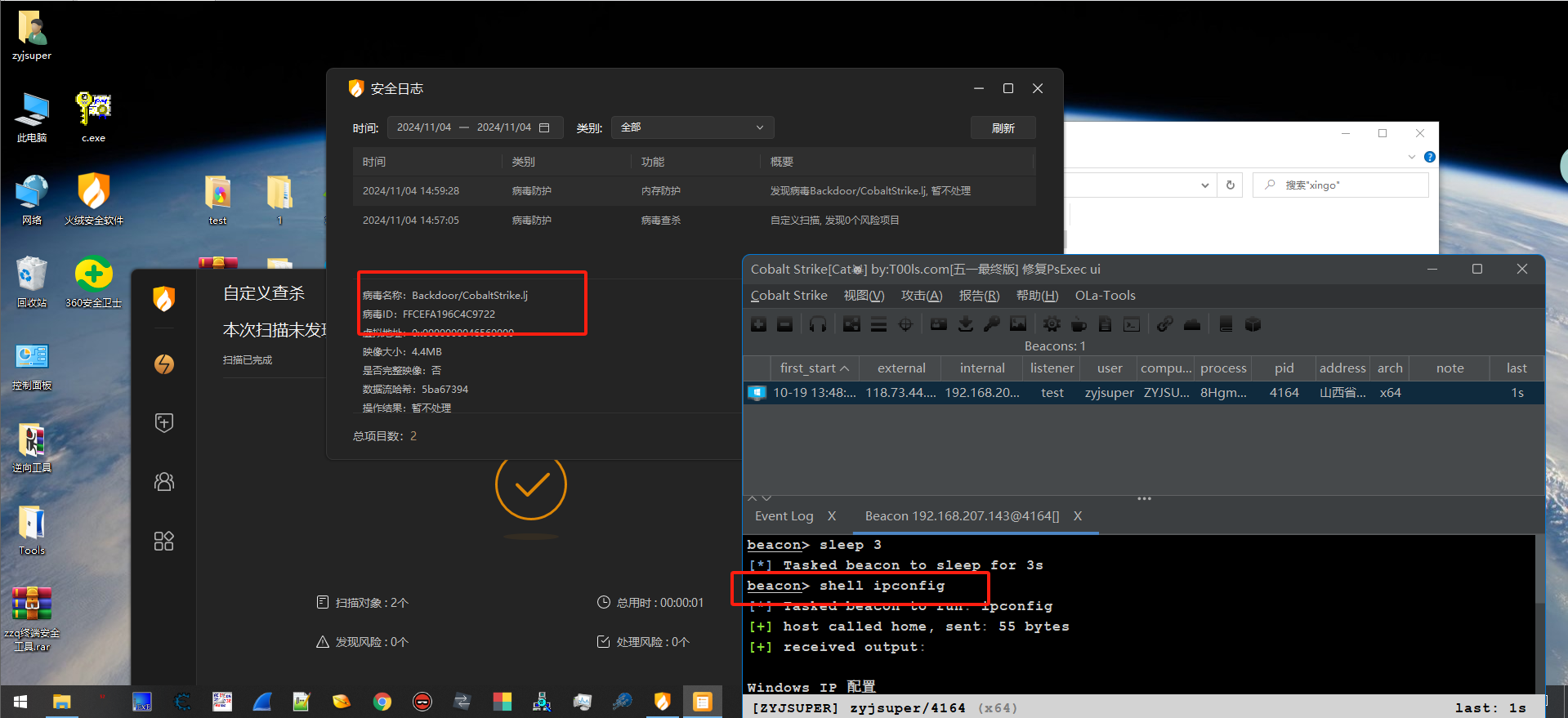The image size is (1568, 718).
Task: Open the 视图(V) menu
Action: (864, 296)
